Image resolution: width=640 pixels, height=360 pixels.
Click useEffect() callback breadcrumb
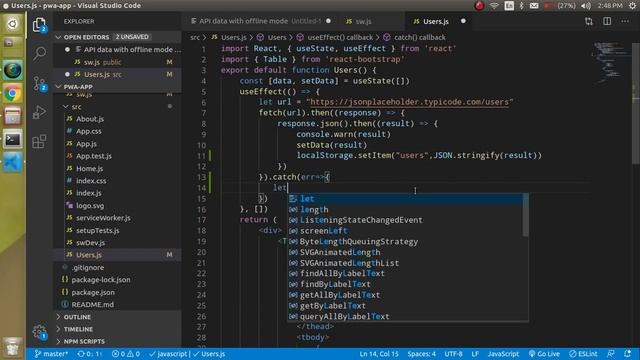click(x=335, y=38)
